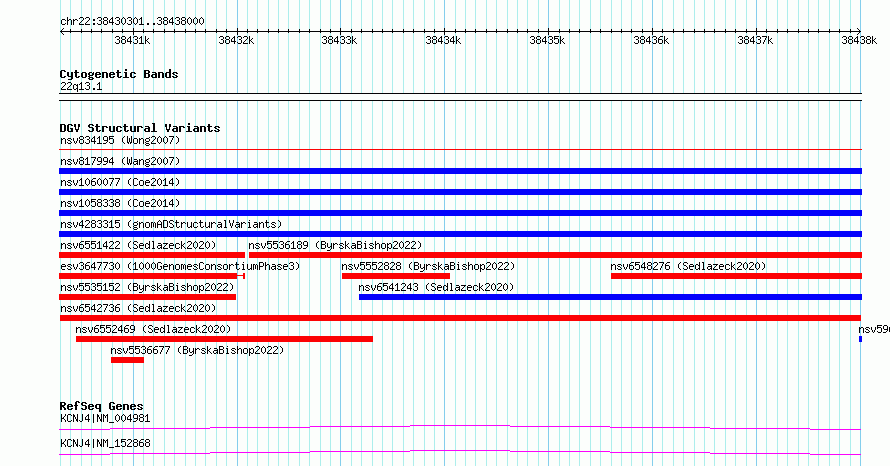The height and width of the screenshot is (466, 890).
Task: Select the nsv817994 (Wang2007) blue bar
Action: click(x=460, y=171)
